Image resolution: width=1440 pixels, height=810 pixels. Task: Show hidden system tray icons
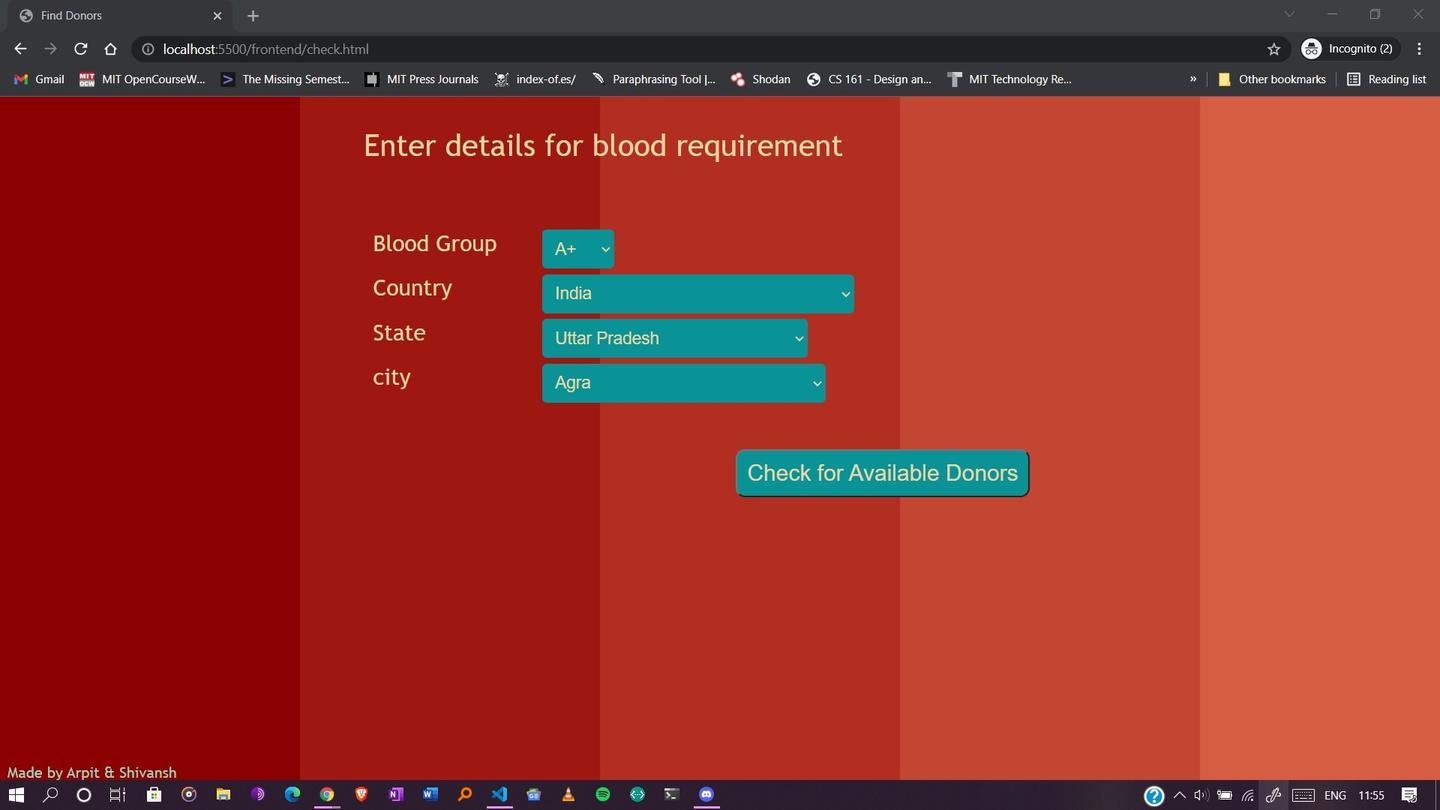click(1180, 796)
